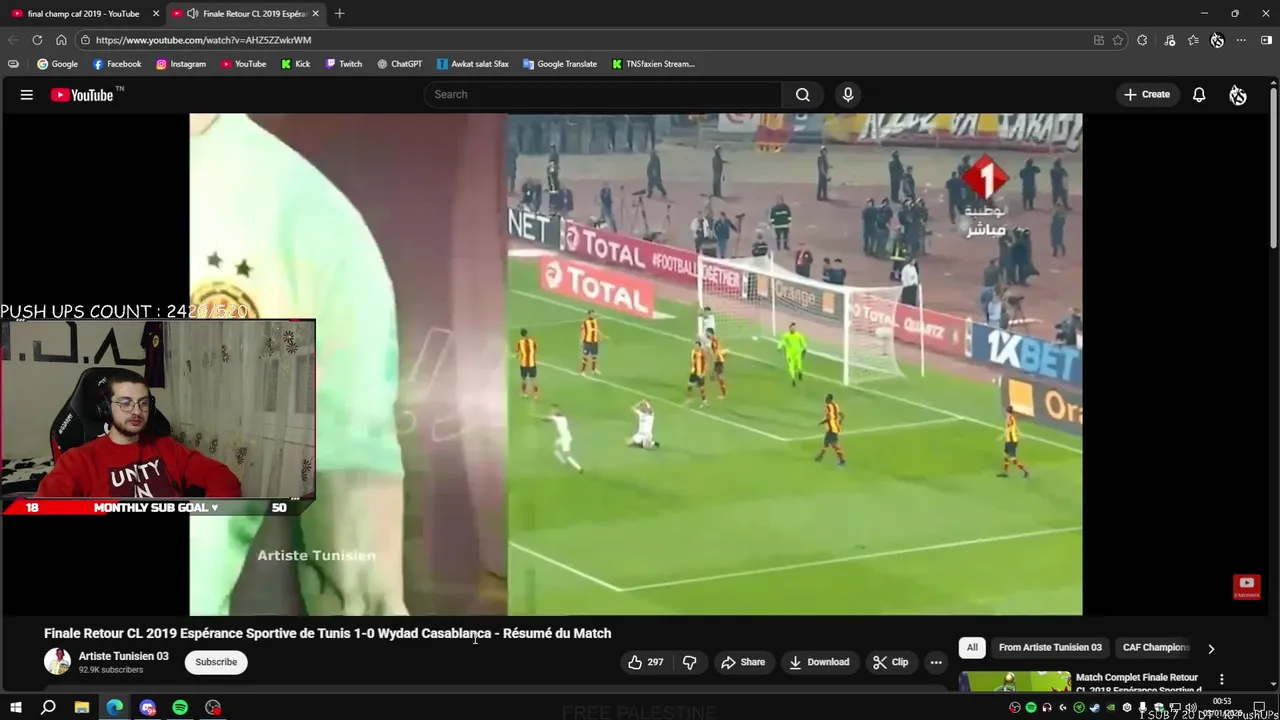Image resolution: width=1280 pixels, height=720 pixels.
Task: Select the All filter chip
Action: click(x=972, y=647)
